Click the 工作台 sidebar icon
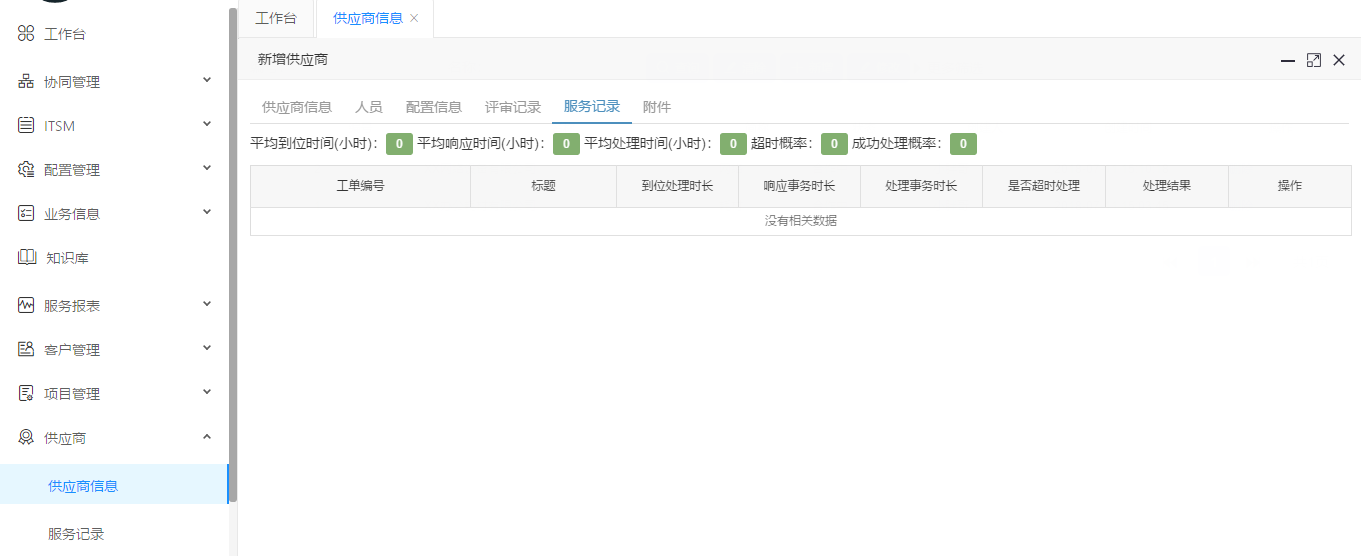Screen dimensions: 1361x556 (x=26, y=34)
